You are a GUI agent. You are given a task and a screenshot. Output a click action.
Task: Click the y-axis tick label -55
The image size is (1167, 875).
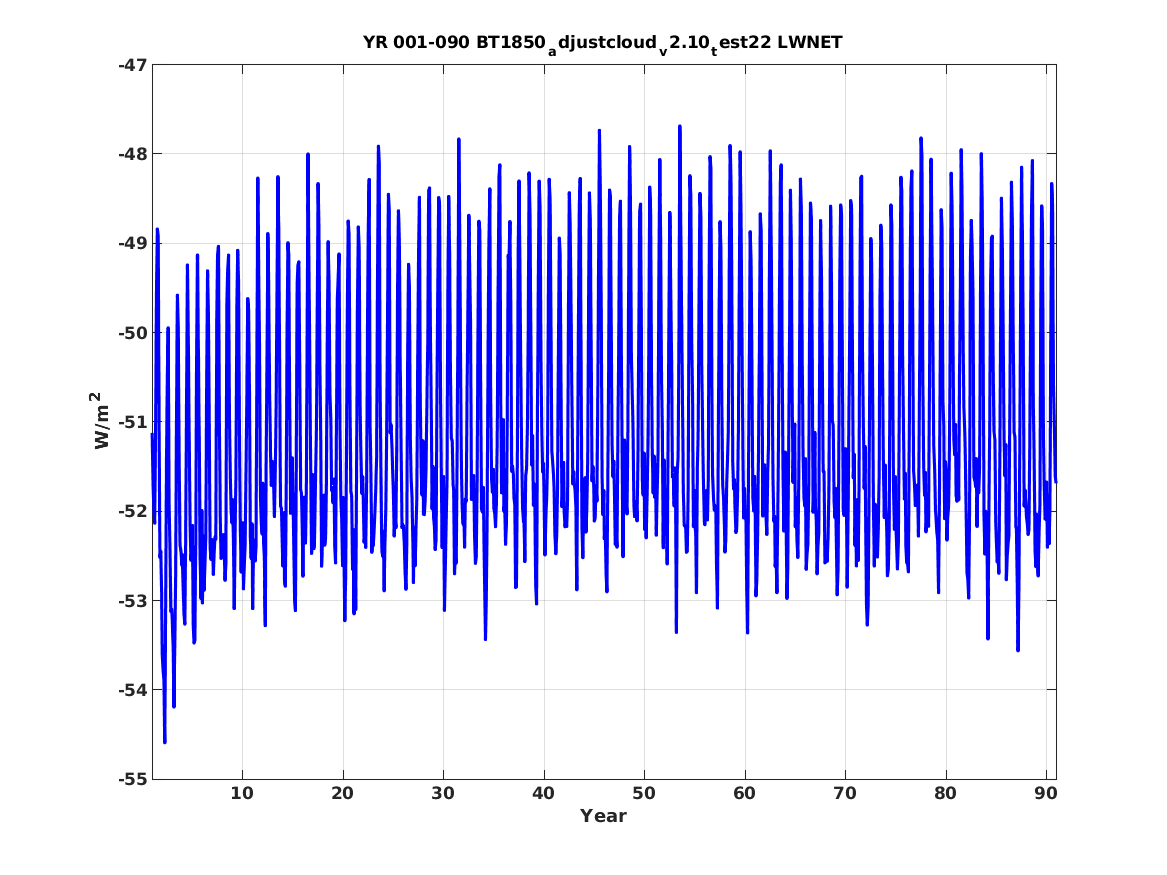(132, 779)
